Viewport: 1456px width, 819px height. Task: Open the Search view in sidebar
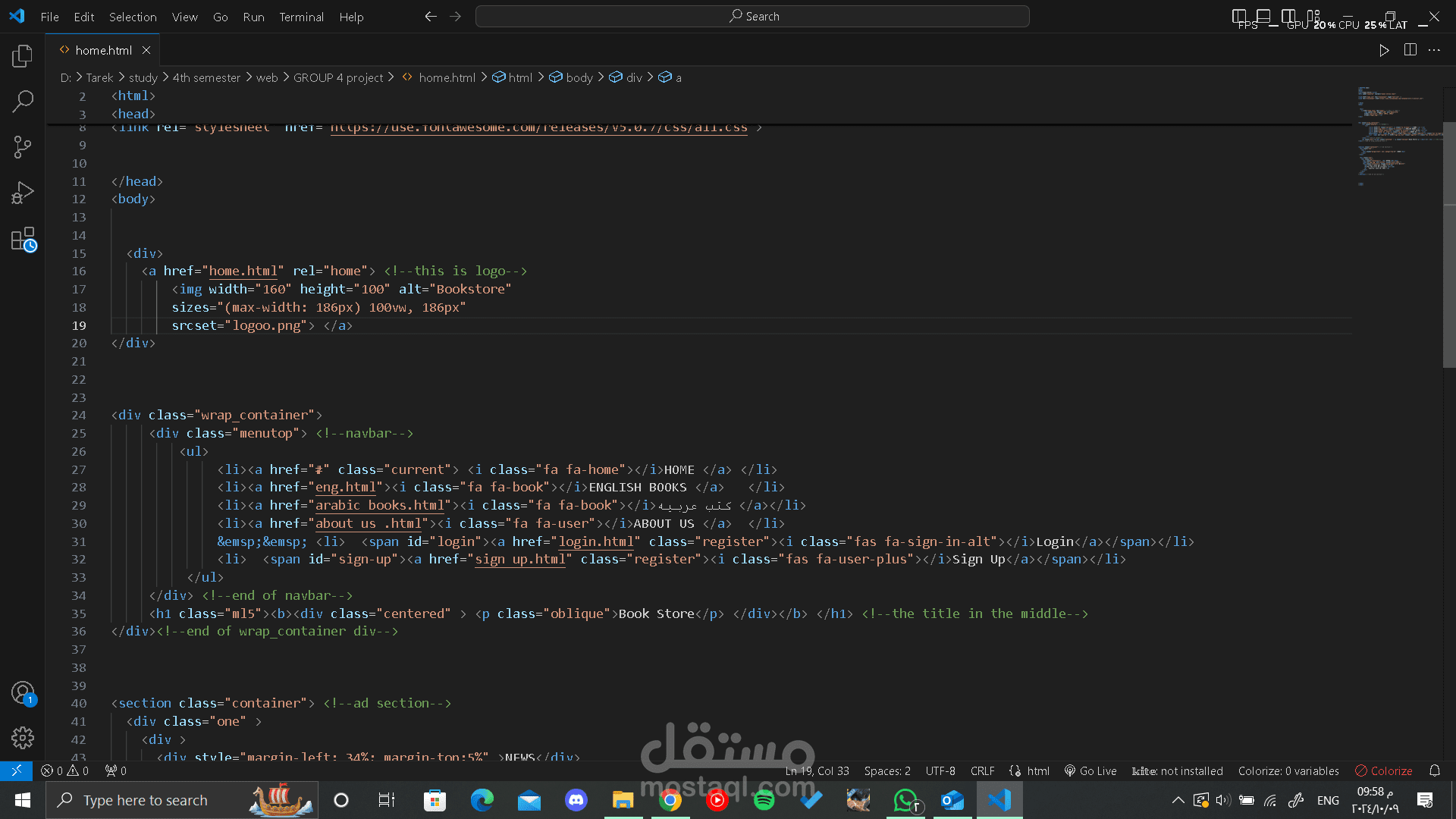coord(23,101)
